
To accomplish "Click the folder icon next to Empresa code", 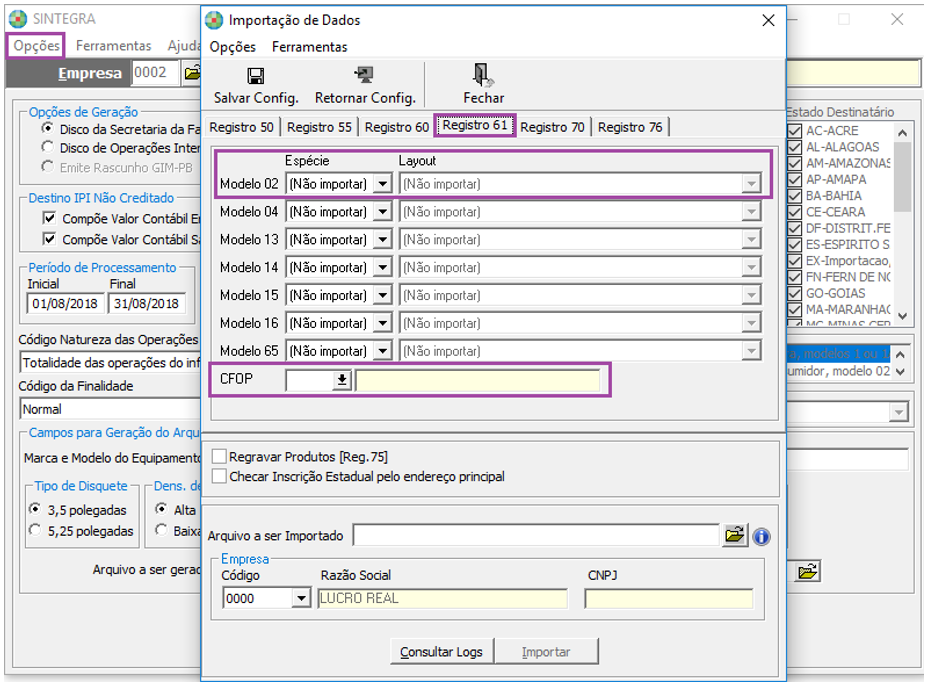I will tap(192, 73).
